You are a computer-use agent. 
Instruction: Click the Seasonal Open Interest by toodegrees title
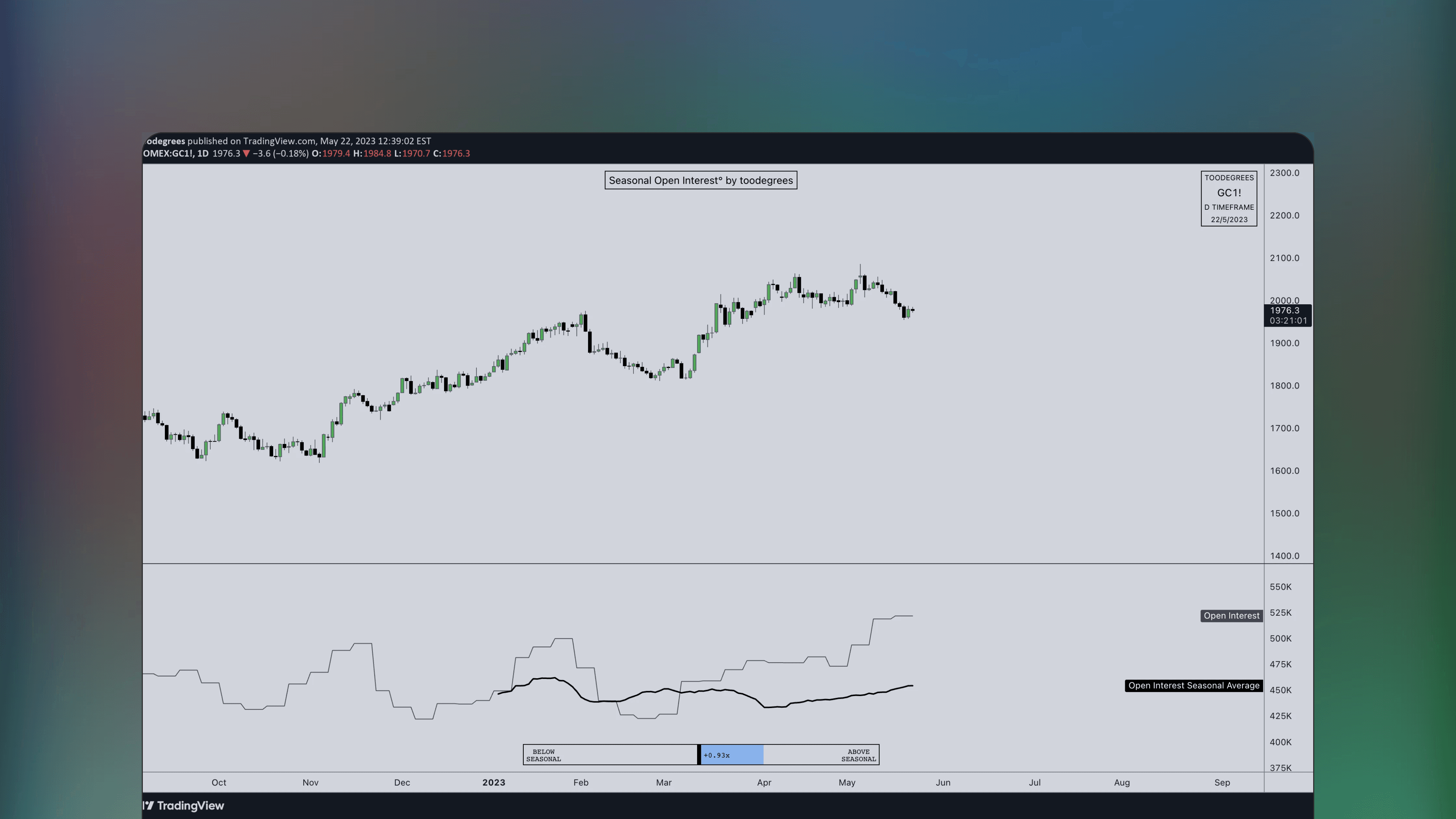pyautogui.click(x=701, y=180)
